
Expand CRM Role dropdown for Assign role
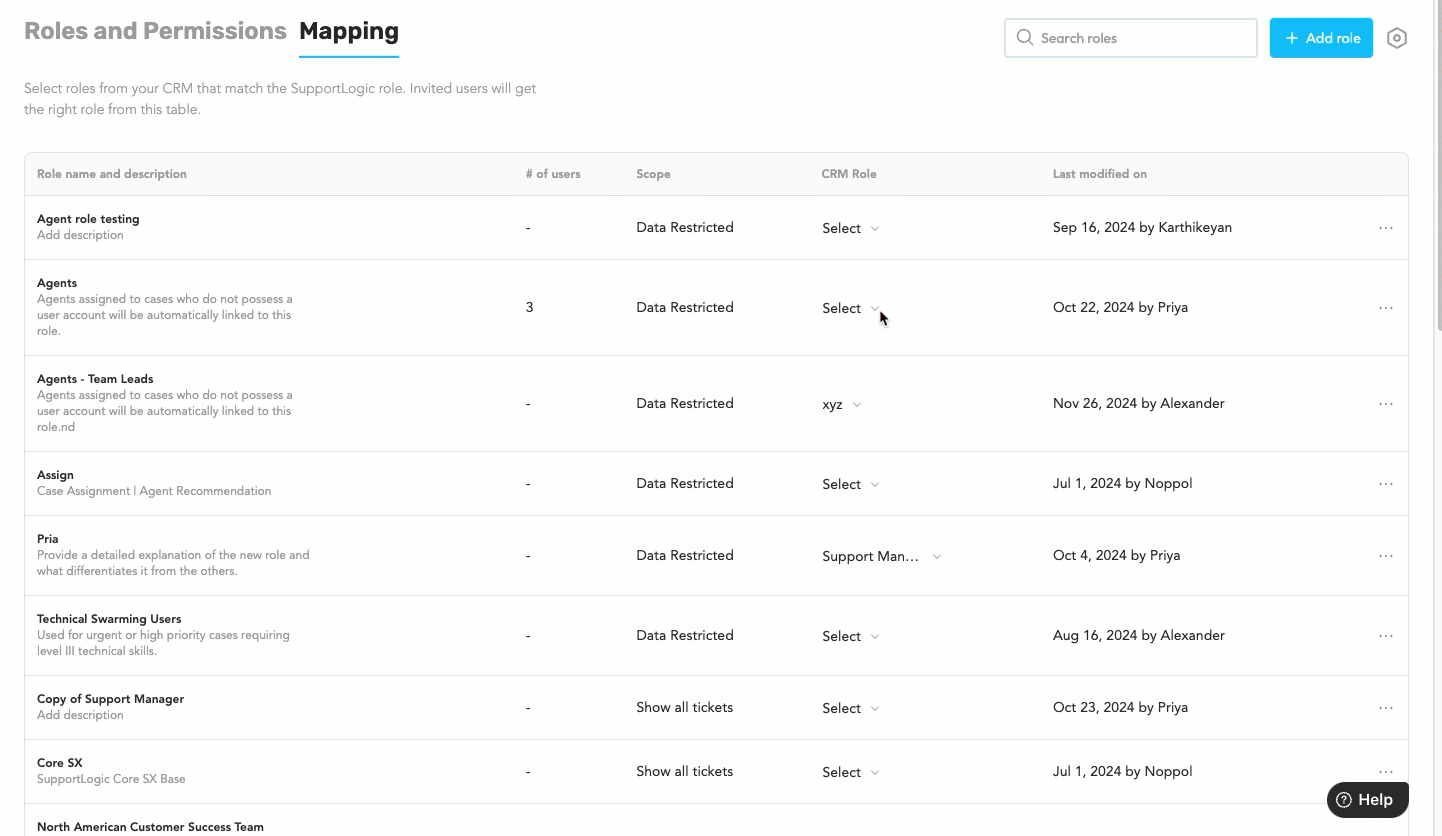click(851, 484)
